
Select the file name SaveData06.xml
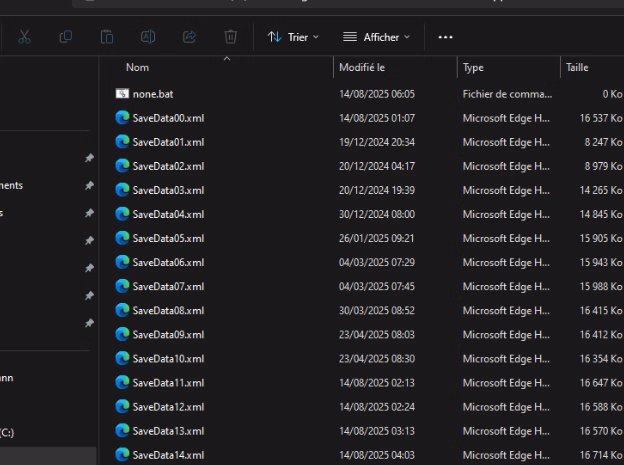[x=168, y=262]
